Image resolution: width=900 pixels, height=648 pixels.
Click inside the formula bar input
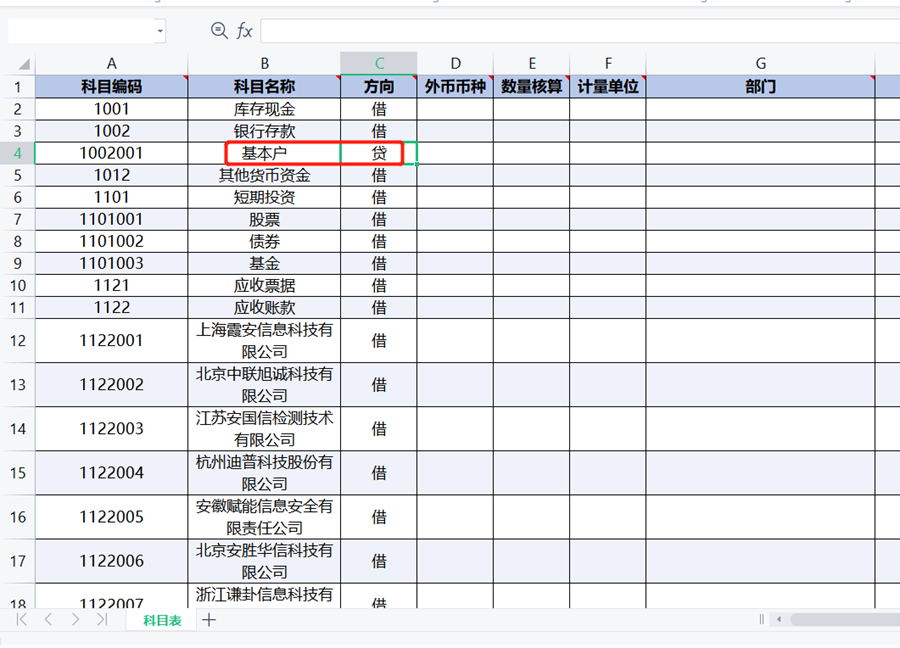pyautogui.click(x=580, y=31)
